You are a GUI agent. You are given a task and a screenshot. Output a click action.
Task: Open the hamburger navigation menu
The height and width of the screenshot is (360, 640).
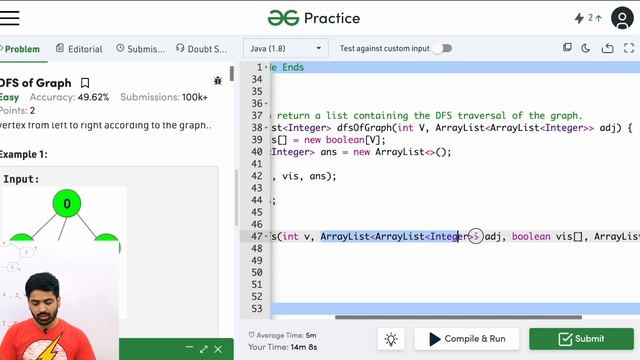[9, 18]
